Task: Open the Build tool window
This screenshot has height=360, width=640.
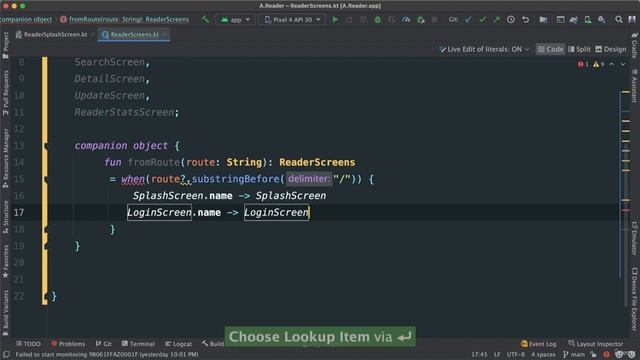Action: point(213,344)
